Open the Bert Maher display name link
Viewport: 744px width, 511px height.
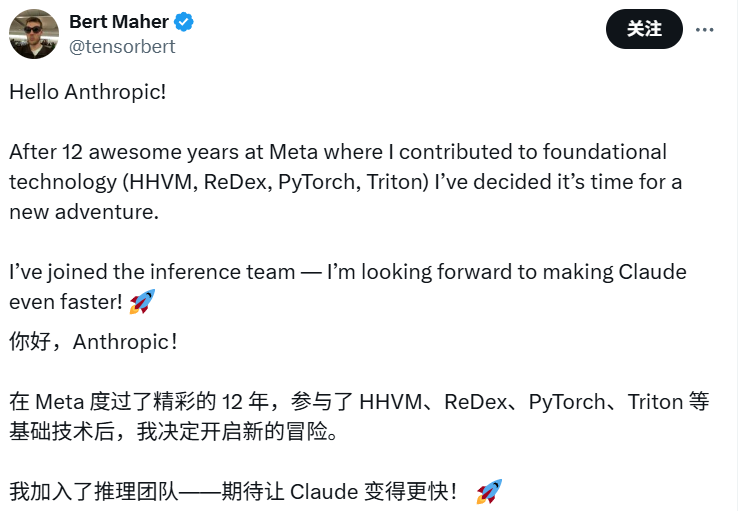click(x=119, y=22)
